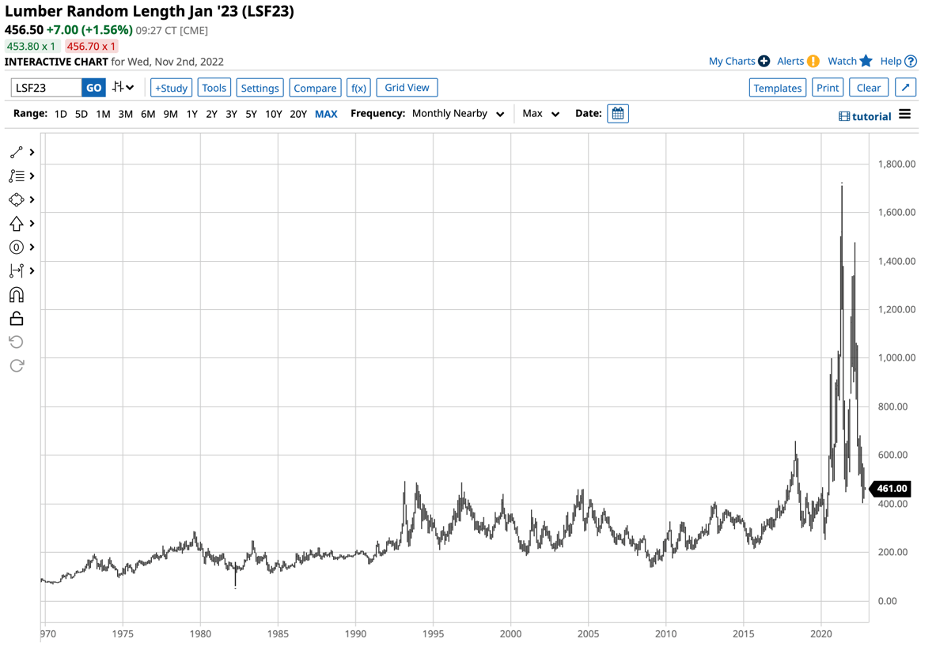Viewport: 936px width, 654px height.
Task: Open the Templates menu
Action: click(x=777, y=88)
